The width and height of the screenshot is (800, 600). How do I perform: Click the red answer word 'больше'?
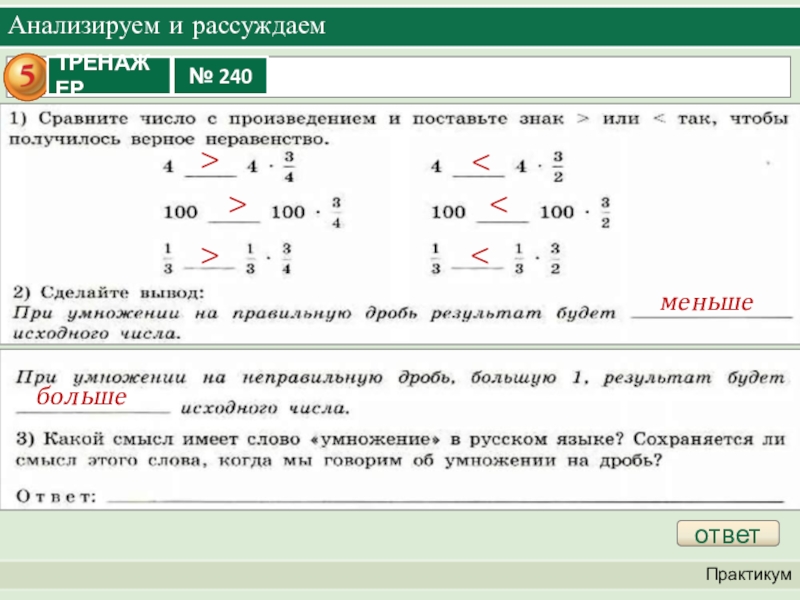pos(82,397)
